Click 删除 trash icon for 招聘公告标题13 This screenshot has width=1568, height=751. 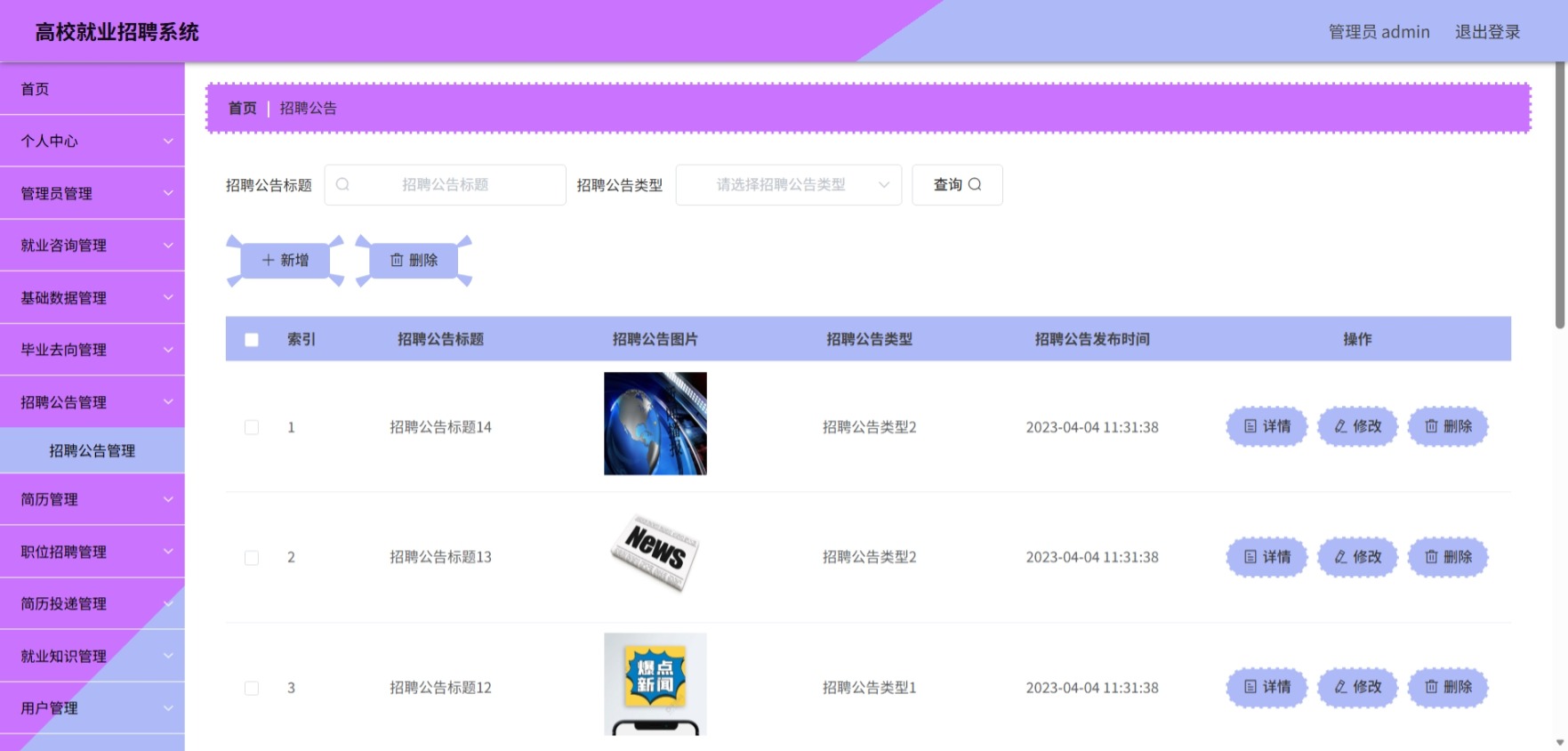1431,557
